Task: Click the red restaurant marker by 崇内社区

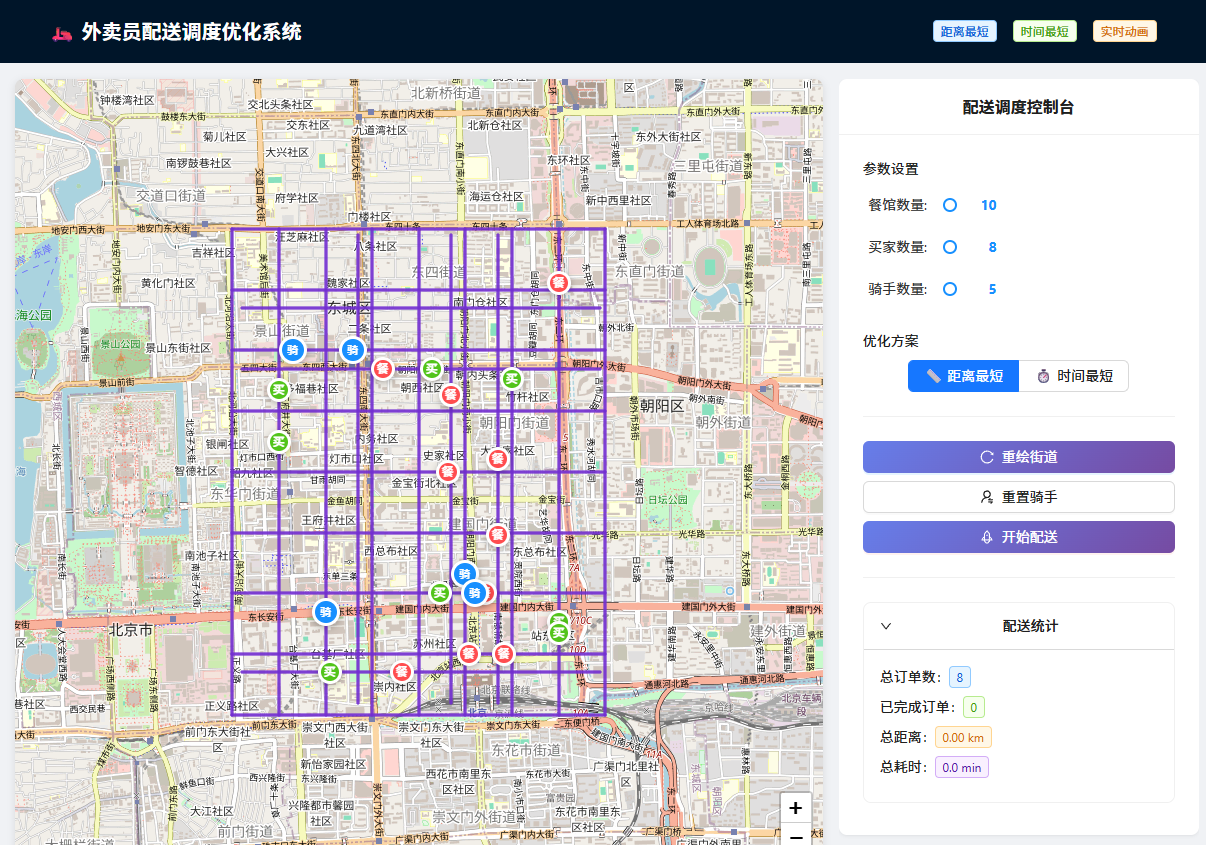Action: (x=401, y=671)
